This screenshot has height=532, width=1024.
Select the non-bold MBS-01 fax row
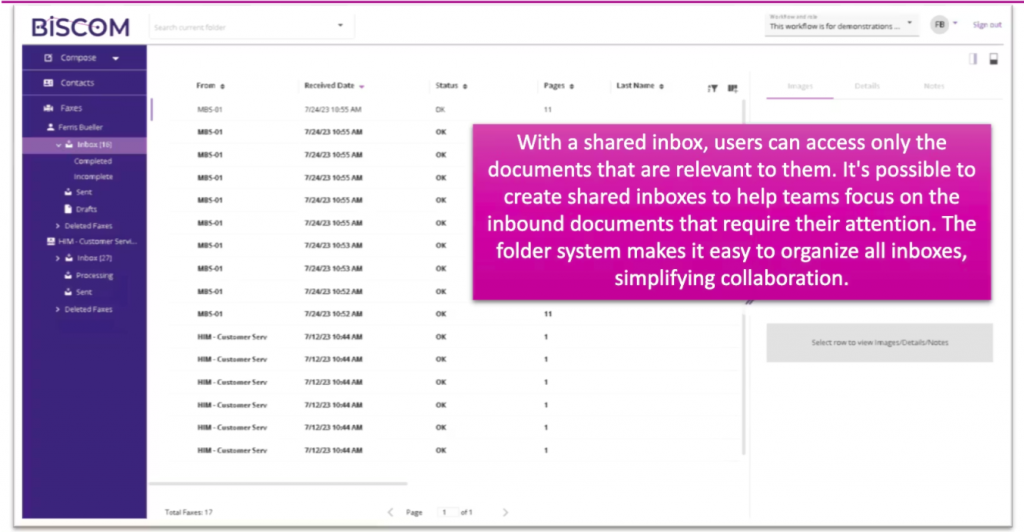[x=447, y=110]
